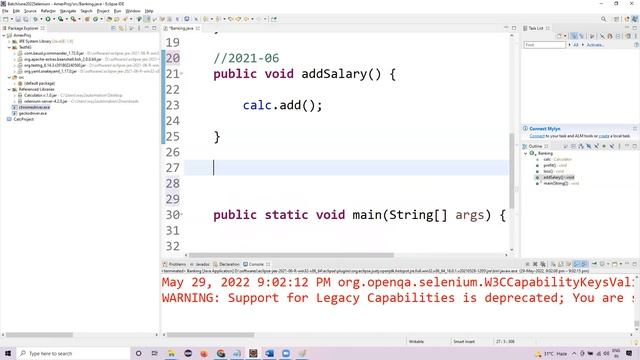640x360 pixels.
Task: Click Remove All Terminated Launches in Console
Action: 543,264
